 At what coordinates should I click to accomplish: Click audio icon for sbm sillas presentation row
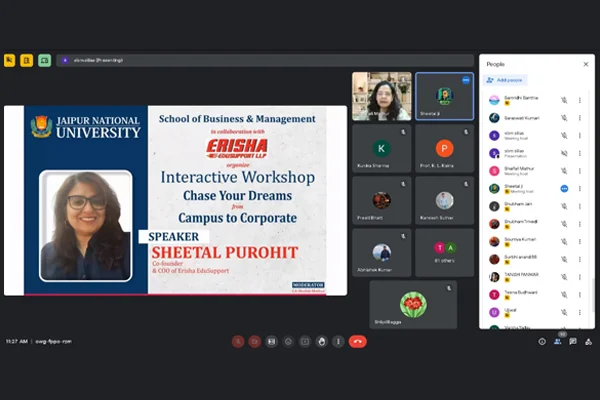tap(564, 153)
